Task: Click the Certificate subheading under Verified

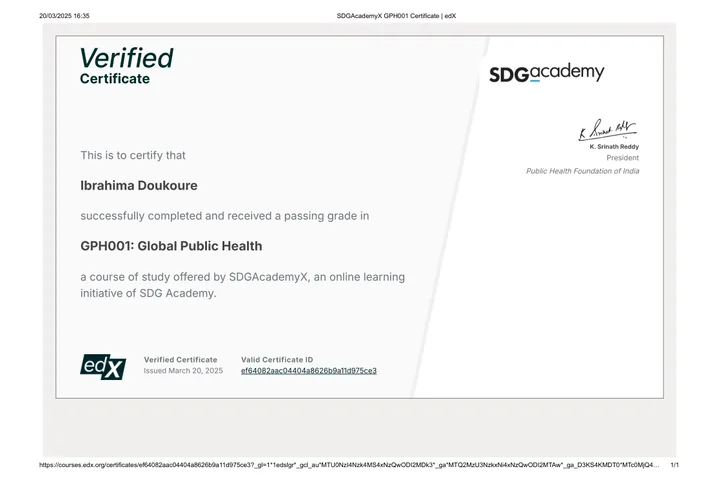Action: 115,79
